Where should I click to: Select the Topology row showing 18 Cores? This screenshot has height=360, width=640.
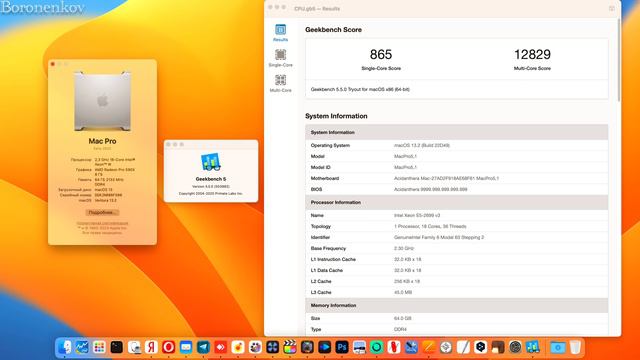457,226
